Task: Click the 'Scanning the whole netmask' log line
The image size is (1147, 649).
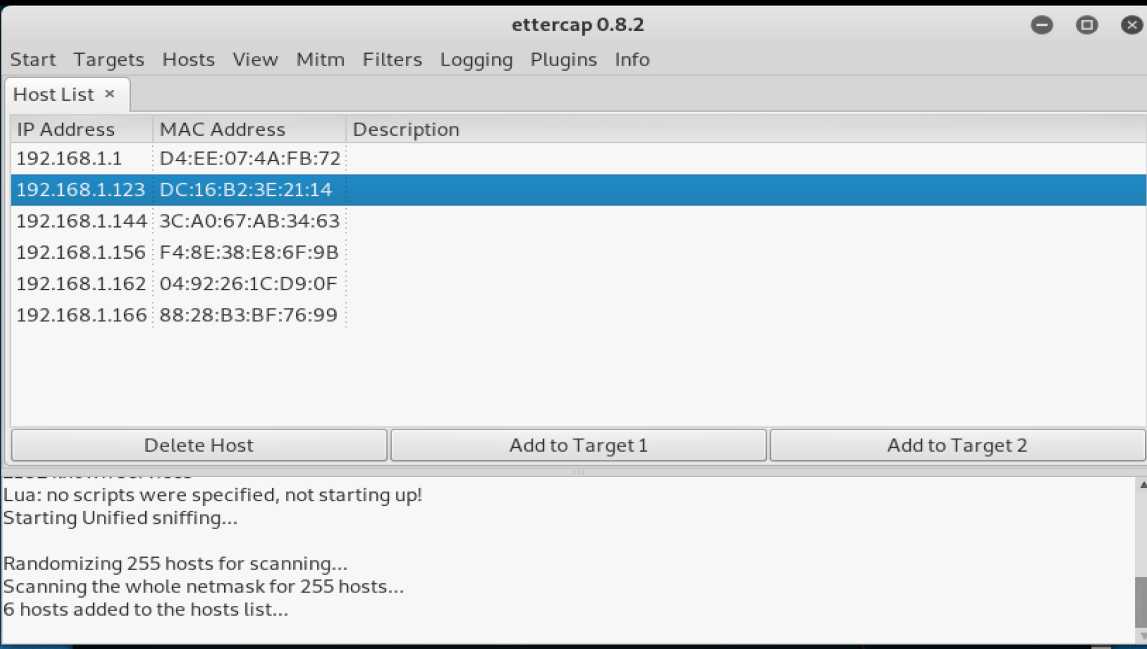Action: point(203,587)
